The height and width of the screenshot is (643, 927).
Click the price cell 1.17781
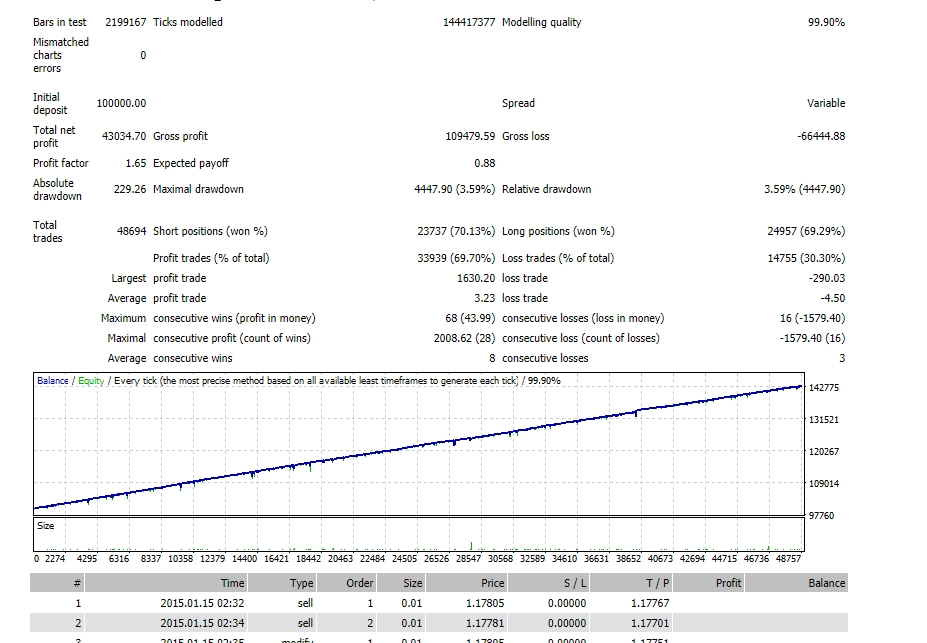485,623
